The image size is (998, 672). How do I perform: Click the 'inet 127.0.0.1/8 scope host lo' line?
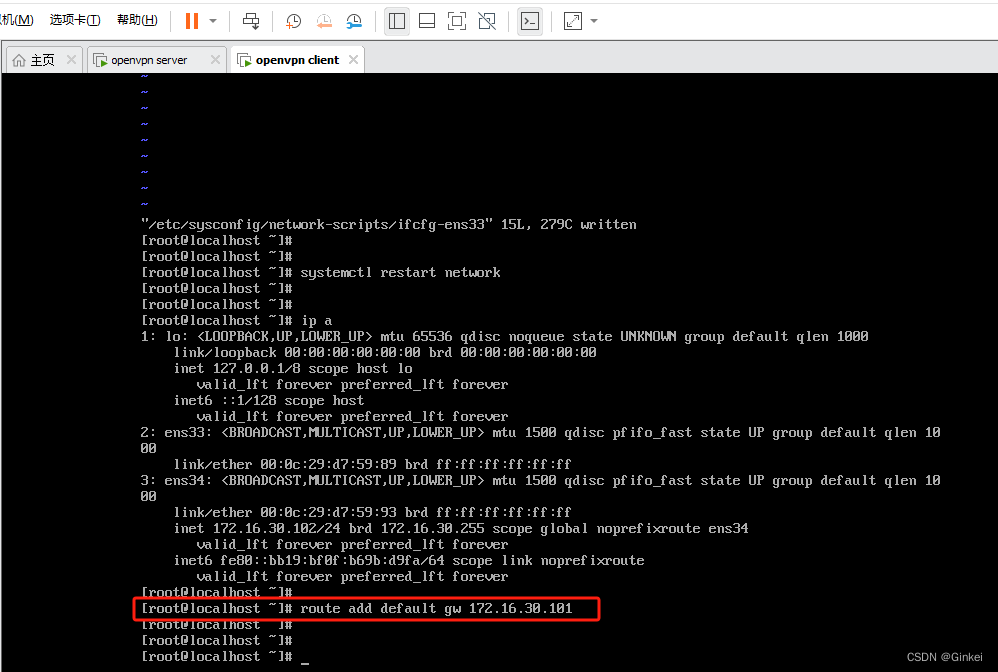click(x=293, y=368)
